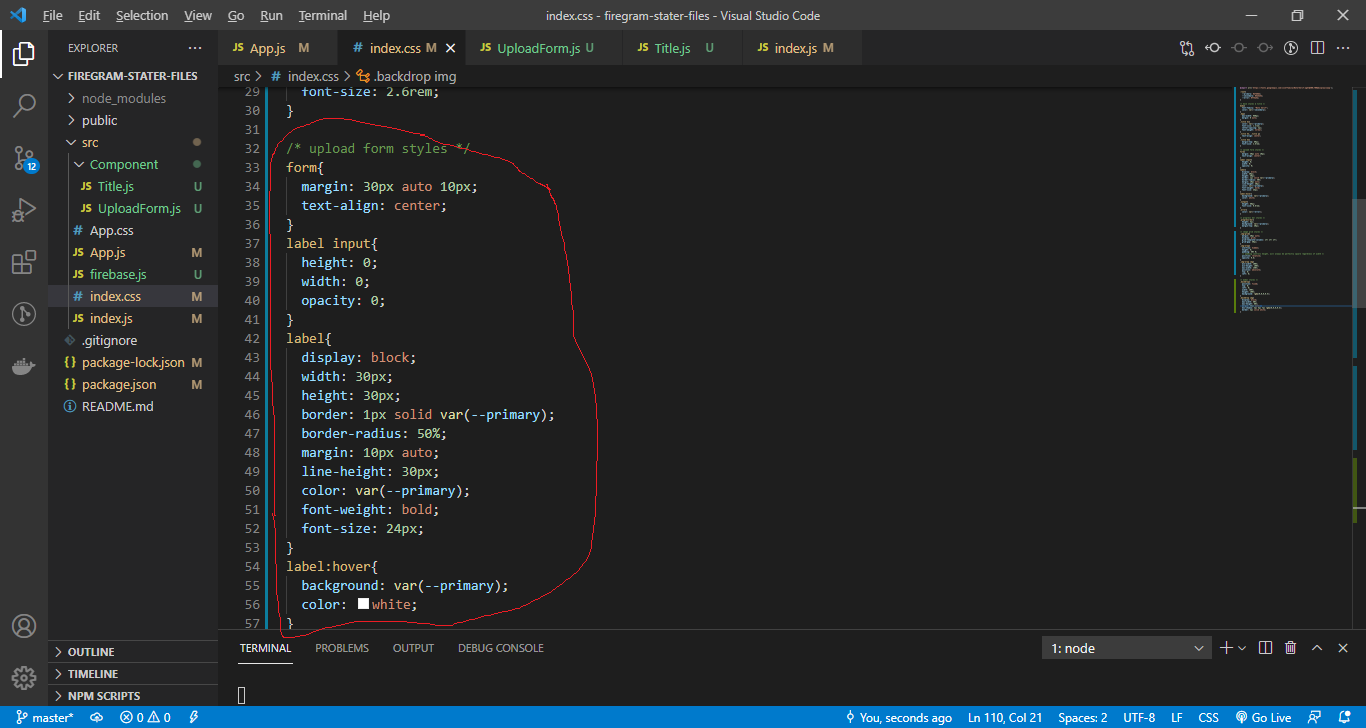Open the Go menu
The width and height of the screenshot is (1366, 728).
pos(236,16)
